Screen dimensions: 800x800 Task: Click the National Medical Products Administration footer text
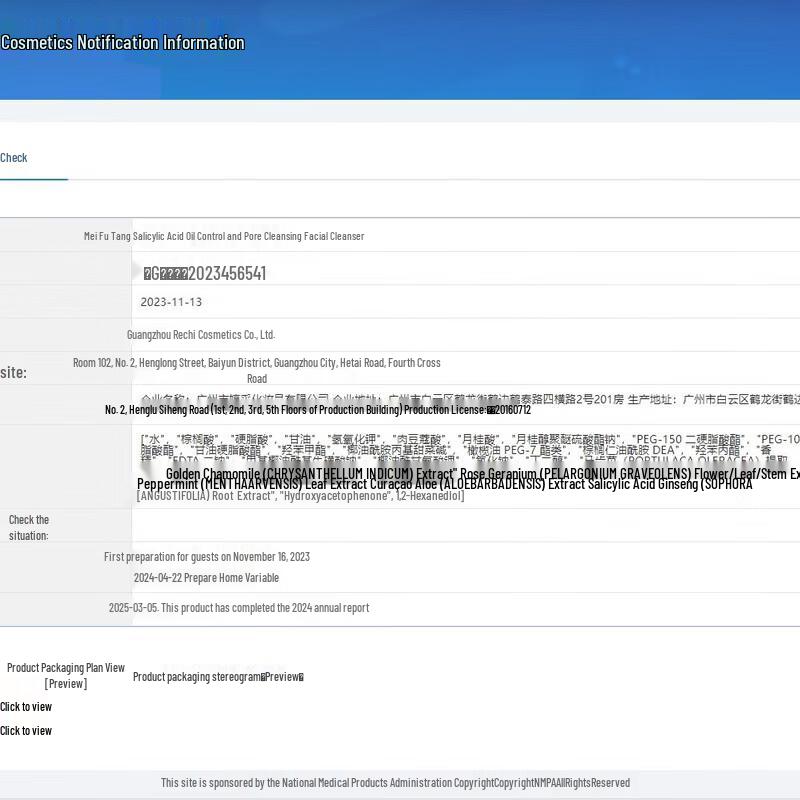click(x=395, y=783)
